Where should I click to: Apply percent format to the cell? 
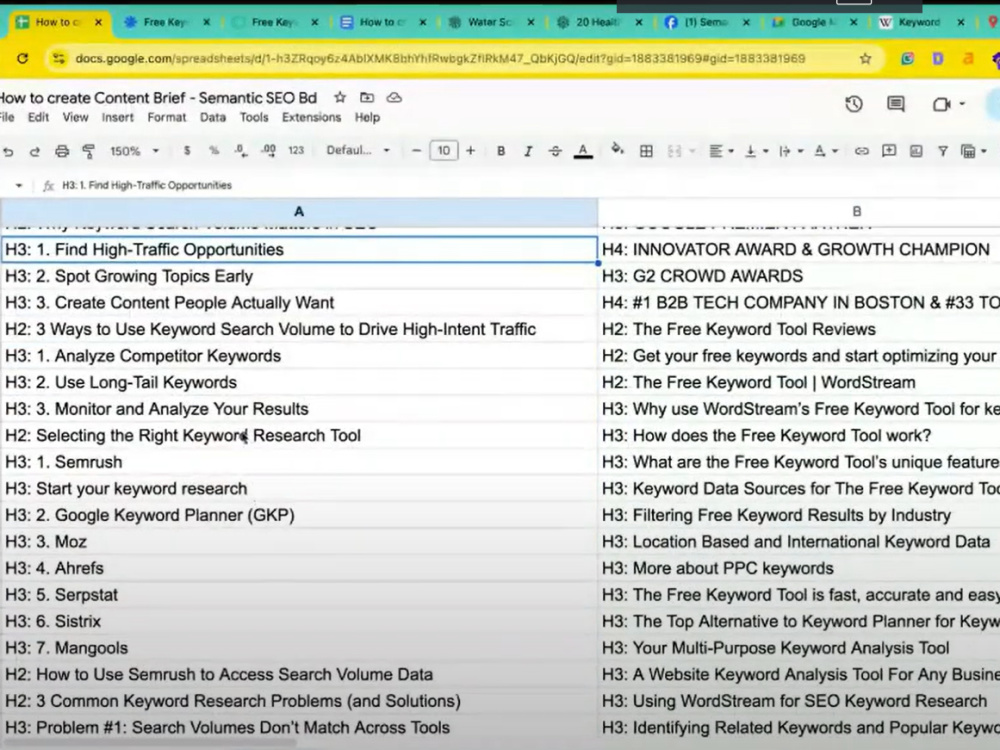(214, 151)
